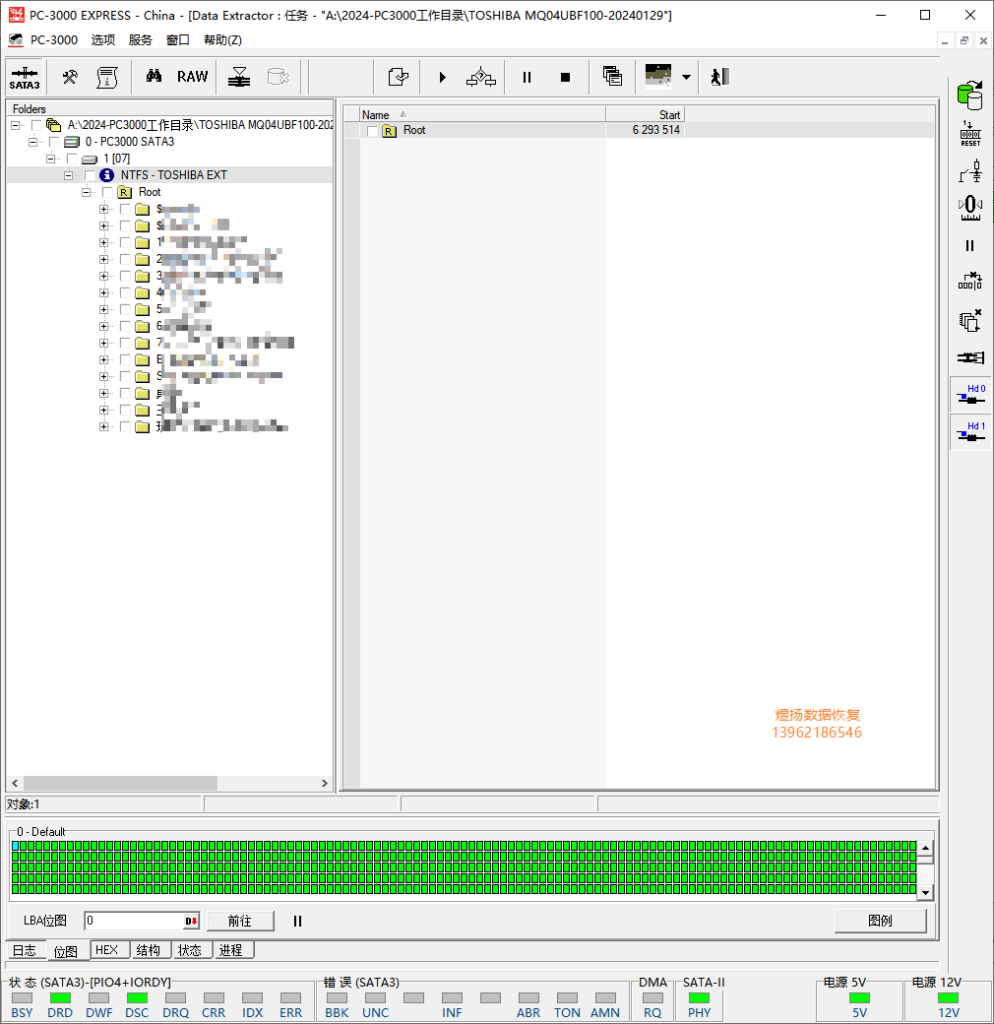Click the RESET drive icon
Image resolution: width=994 pixels, height=1024 pixels.
(970, 133)
